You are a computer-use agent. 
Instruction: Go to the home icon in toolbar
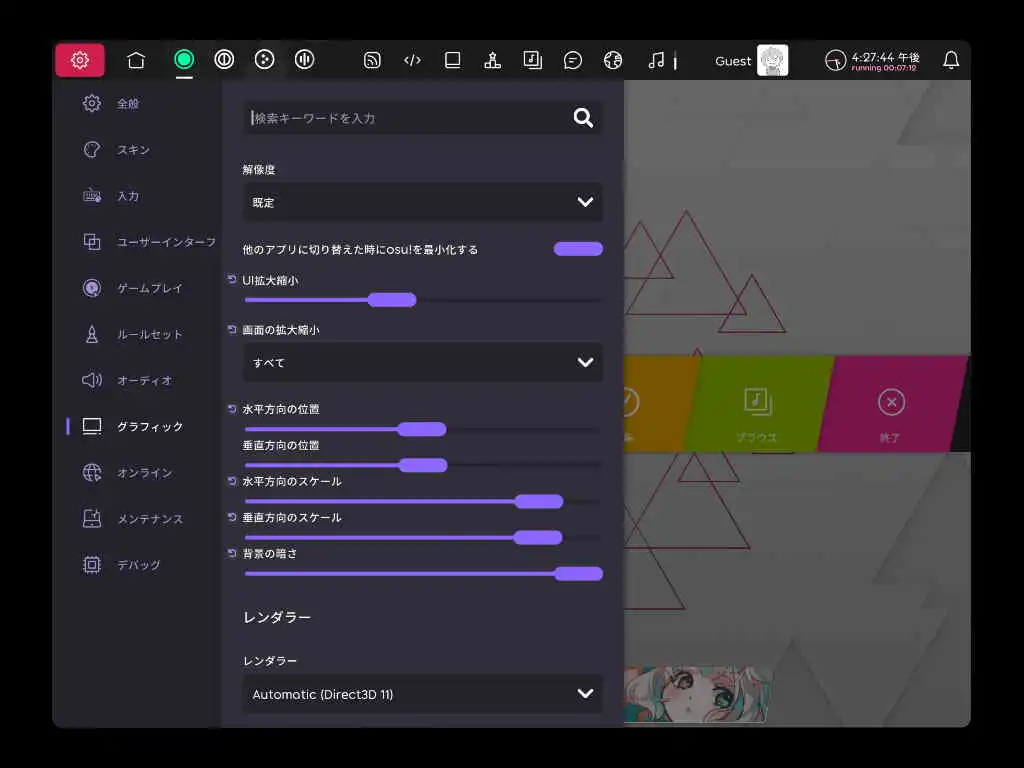[x=136, y=60]
